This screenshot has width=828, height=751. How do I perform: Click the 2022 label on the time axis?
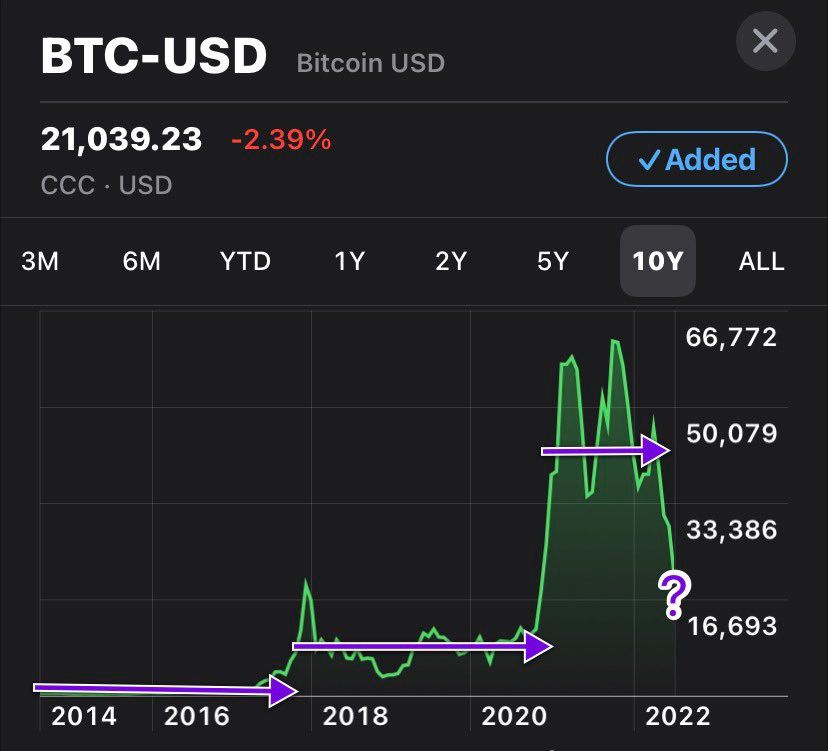[x=679, y=716]
